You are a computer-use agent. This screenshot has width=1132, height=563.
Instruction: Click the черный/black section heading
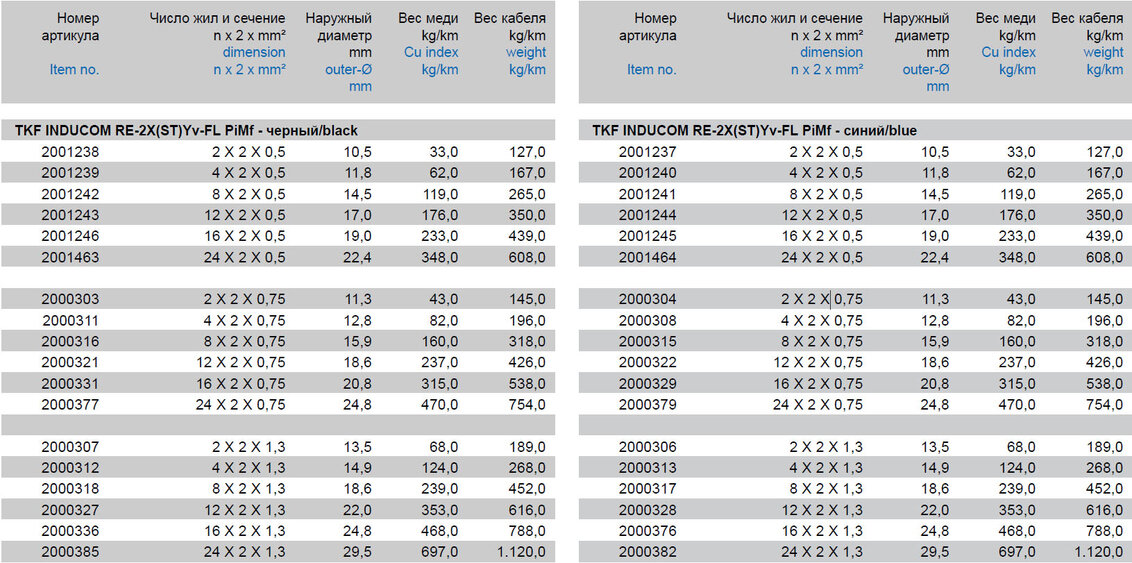point(186,131)
